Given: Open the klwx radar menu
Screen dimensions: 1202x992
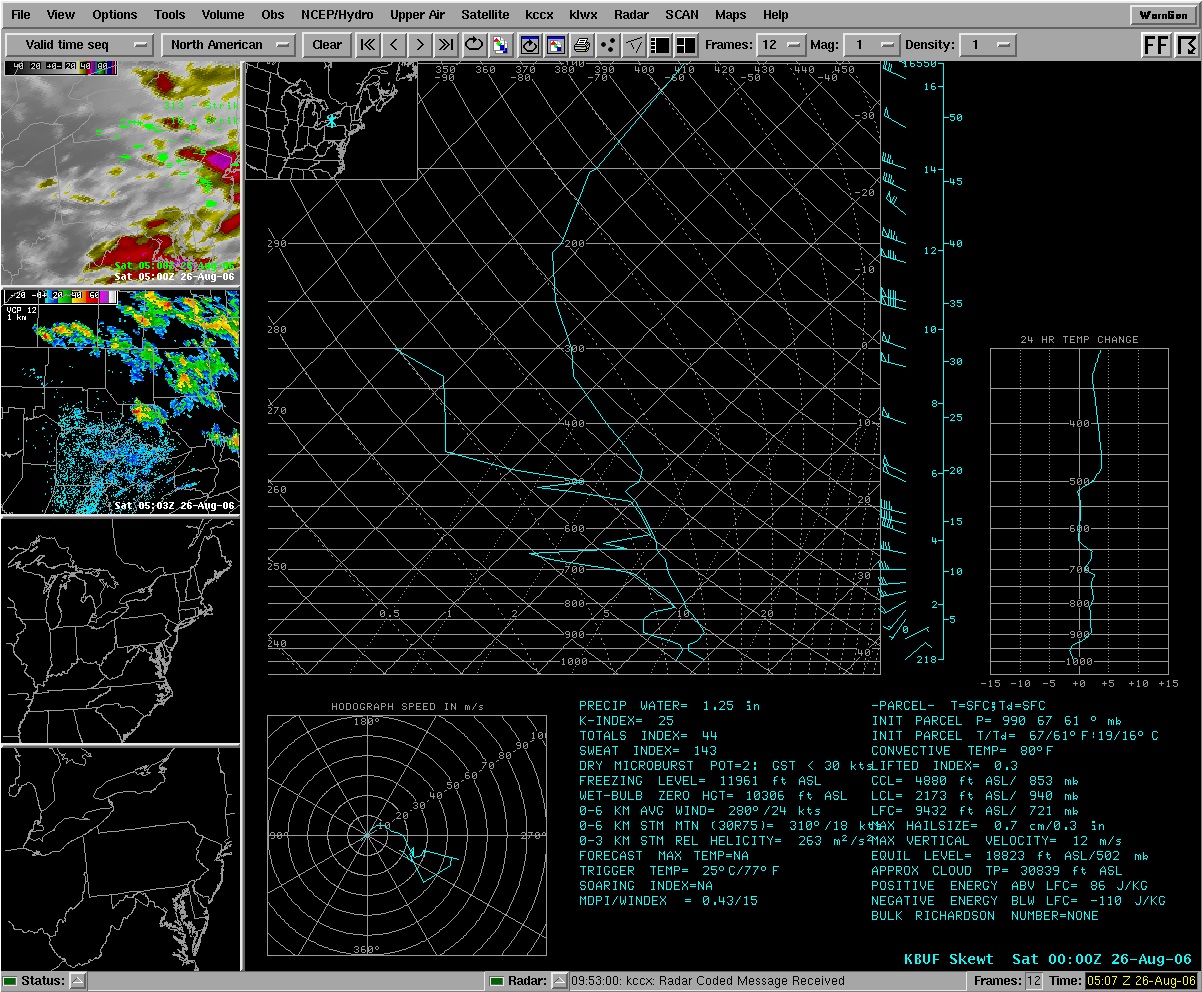Looking at the screenshot, I should click(583, 15).
